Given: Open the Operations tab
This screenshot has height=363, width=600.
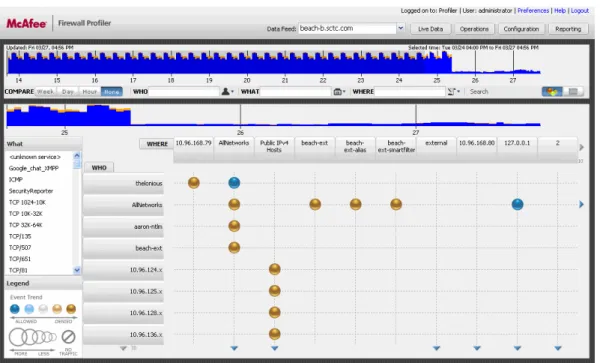Looking at the screenshot, I should point(474,29).
